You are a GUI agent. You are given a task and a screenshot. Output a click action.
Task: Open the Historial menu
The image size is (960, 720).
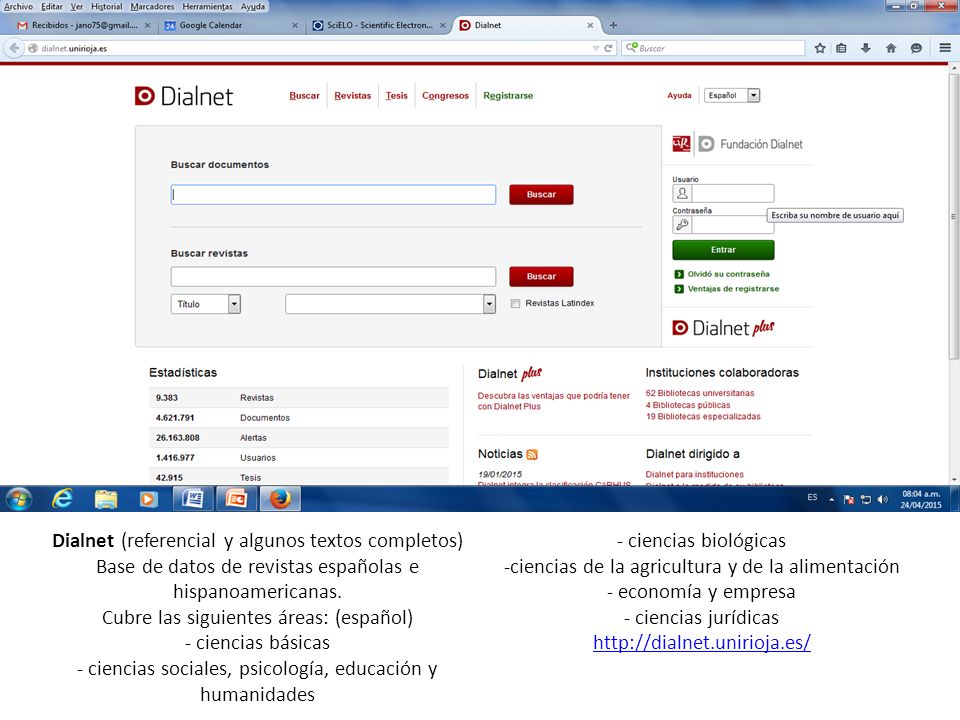[107, 6]
